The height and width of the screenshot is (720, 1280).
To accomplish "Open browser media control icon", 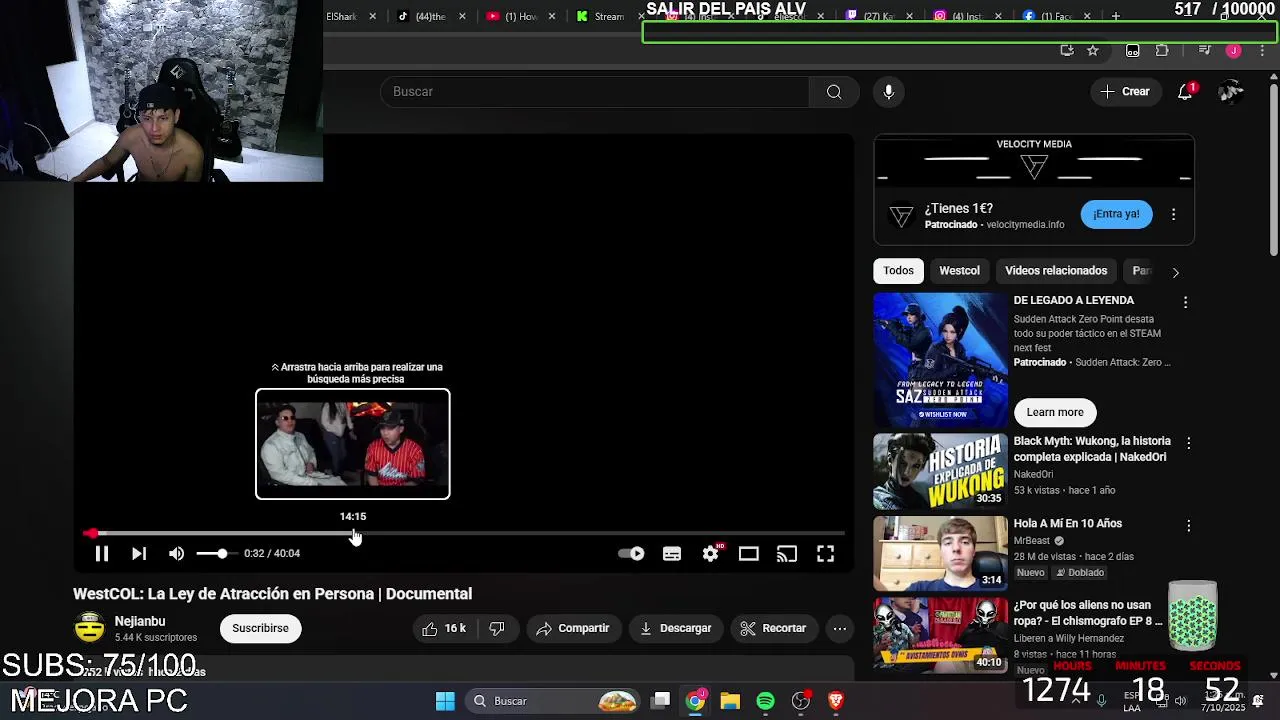I will click(x=1205, y=51).
